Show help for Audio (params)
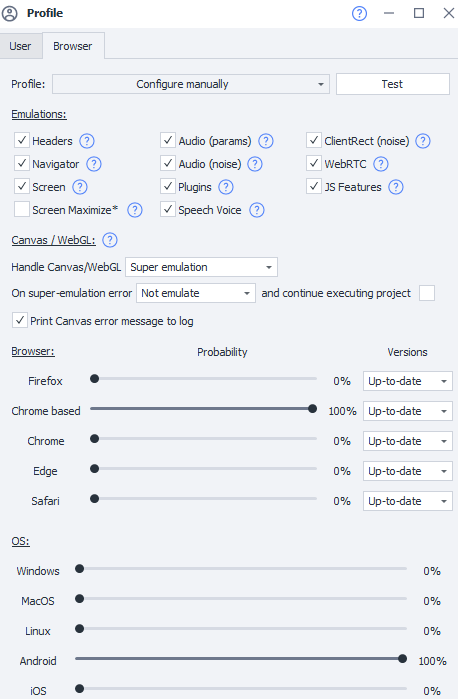 [266, 141]
